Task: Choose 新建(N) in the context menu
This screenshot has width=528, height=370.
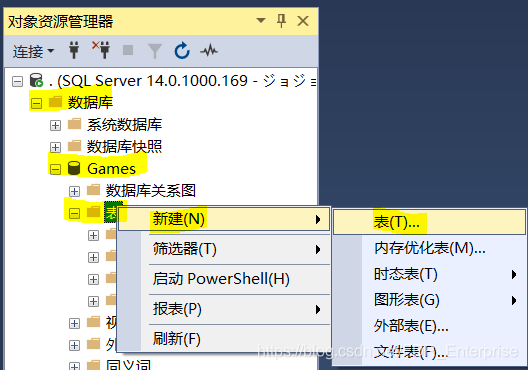Action: [x=224, y=219]
